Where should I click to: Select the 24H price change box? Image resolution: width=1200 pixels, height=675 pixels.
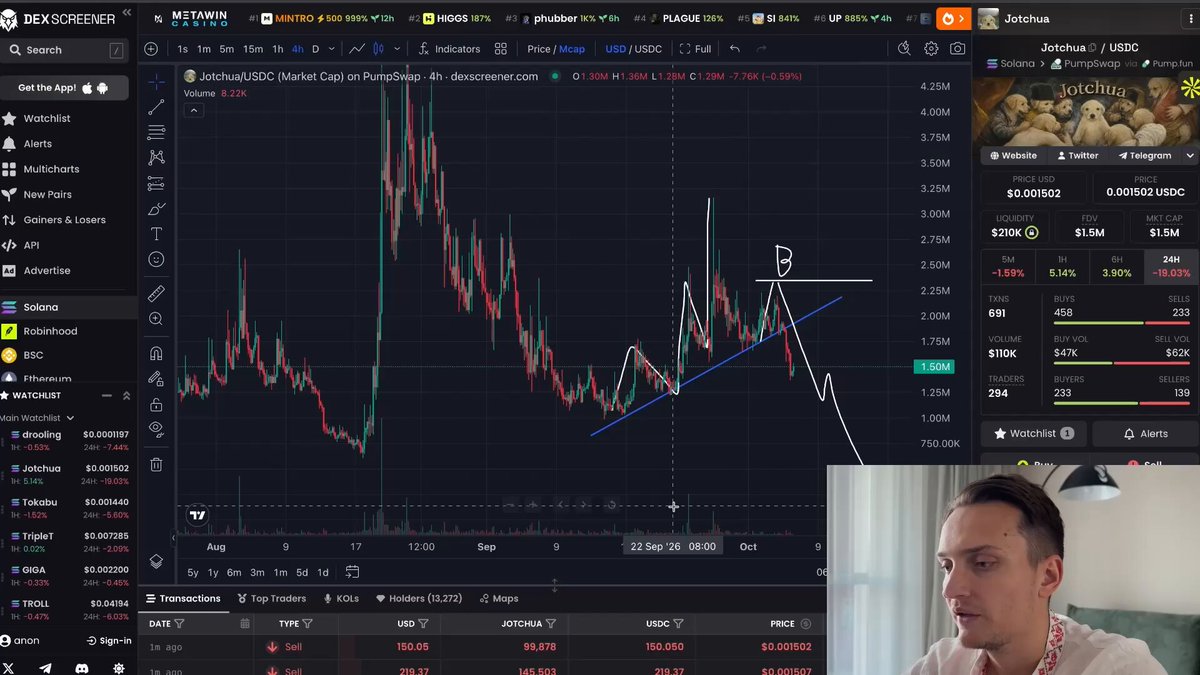tap(1170, 266)
